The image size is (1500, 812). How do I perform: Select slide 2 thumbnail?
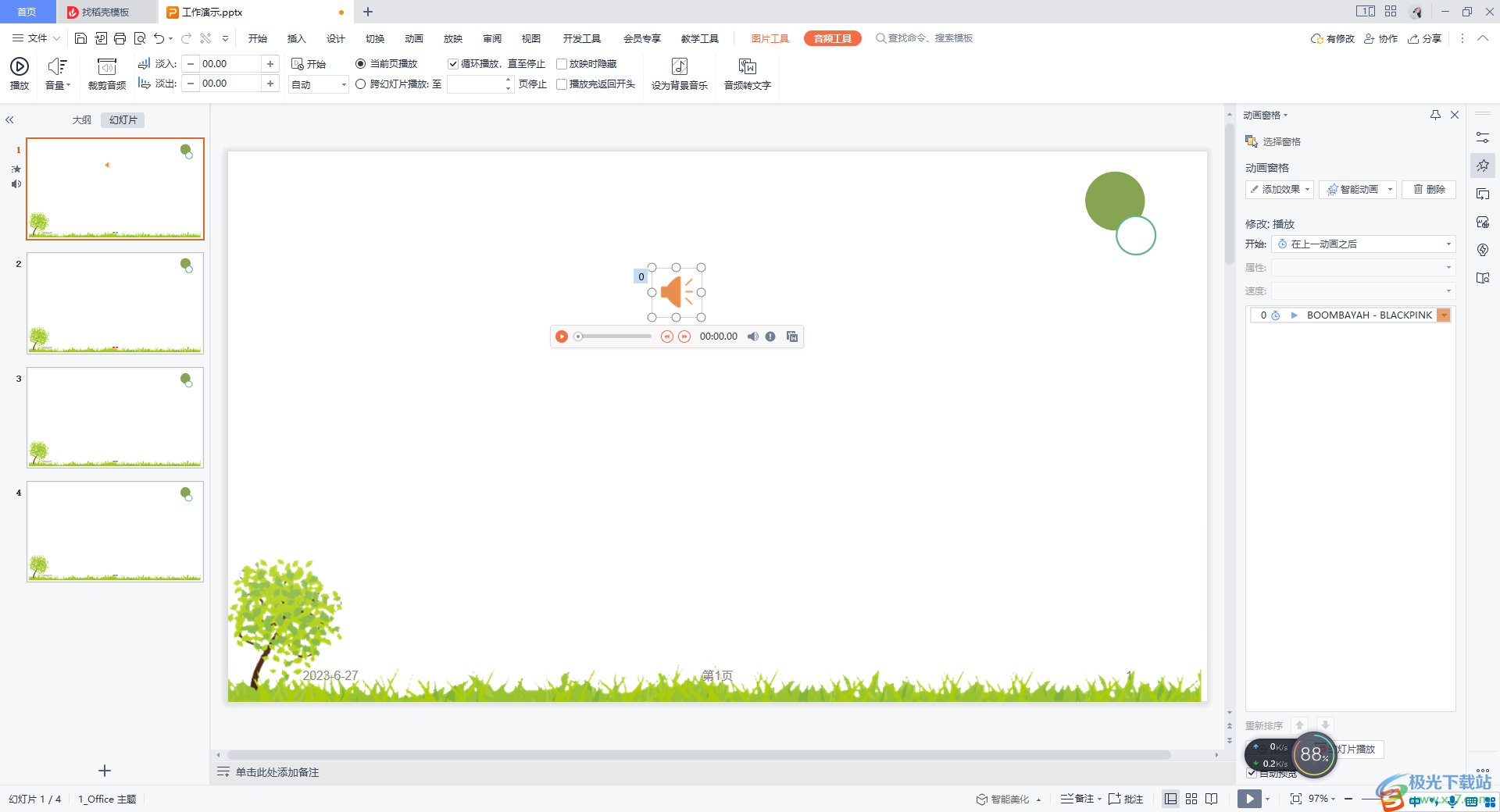click(116, 303)
